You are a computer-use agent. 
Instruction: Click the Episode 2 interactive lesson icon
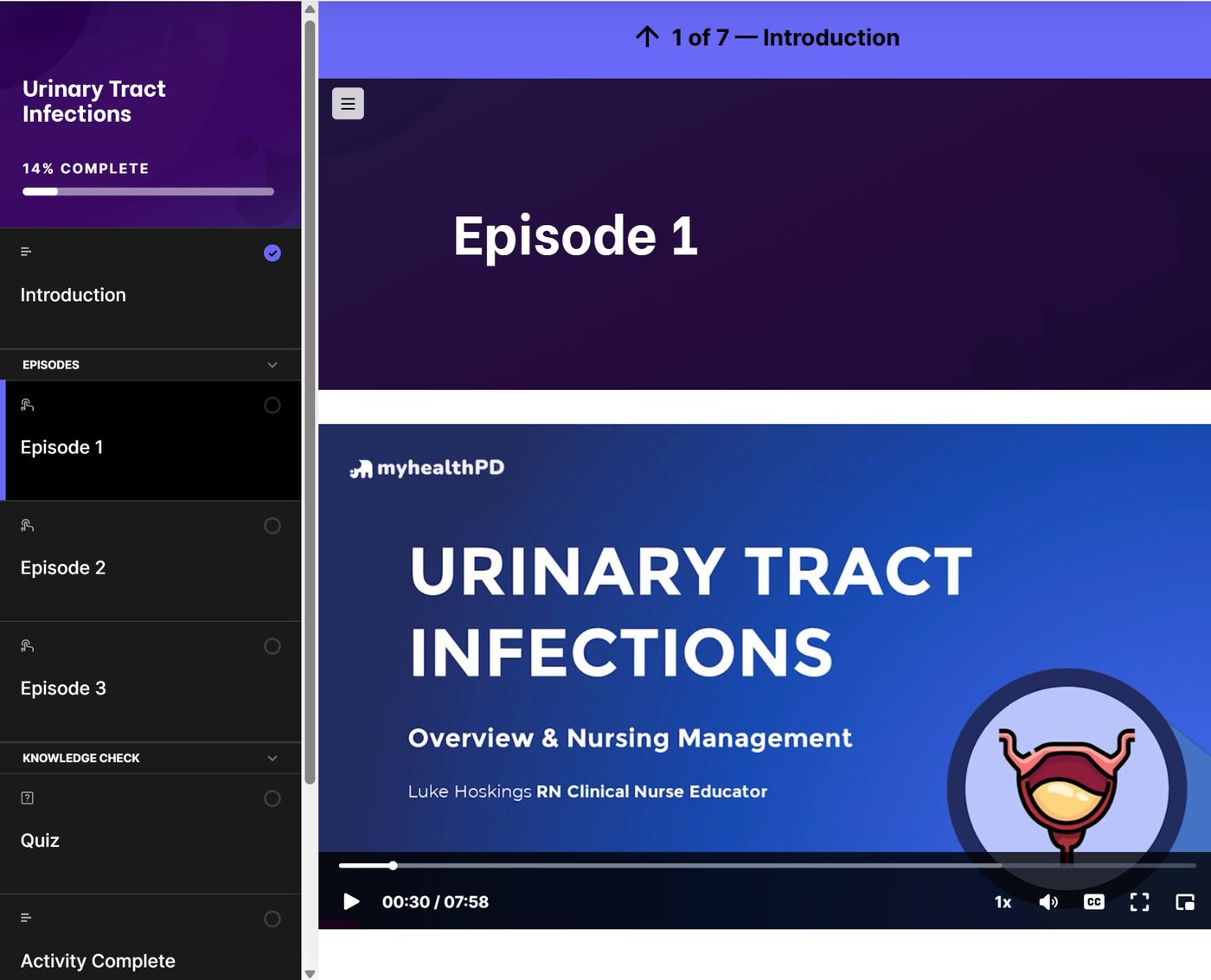27,525
